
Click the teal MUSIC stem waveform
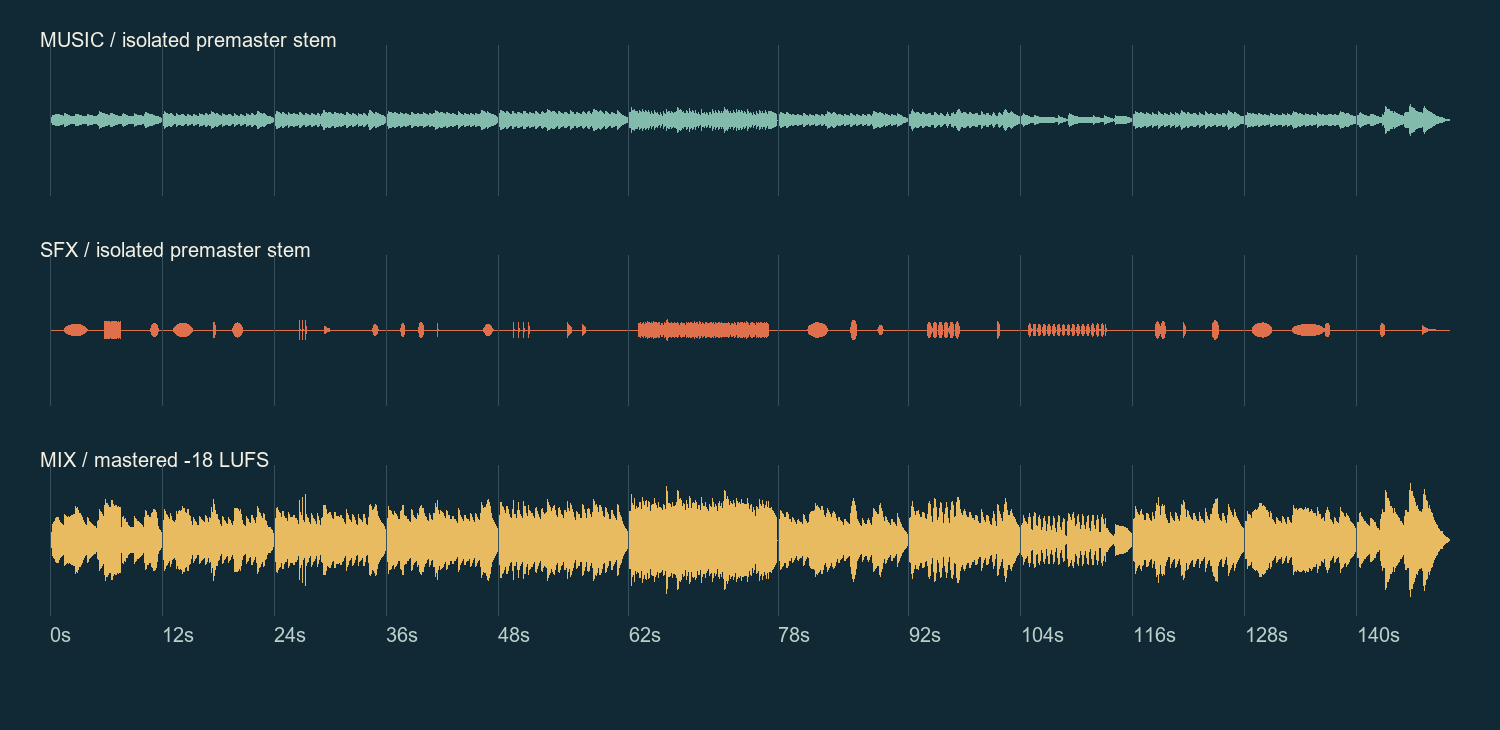[750, 120]
